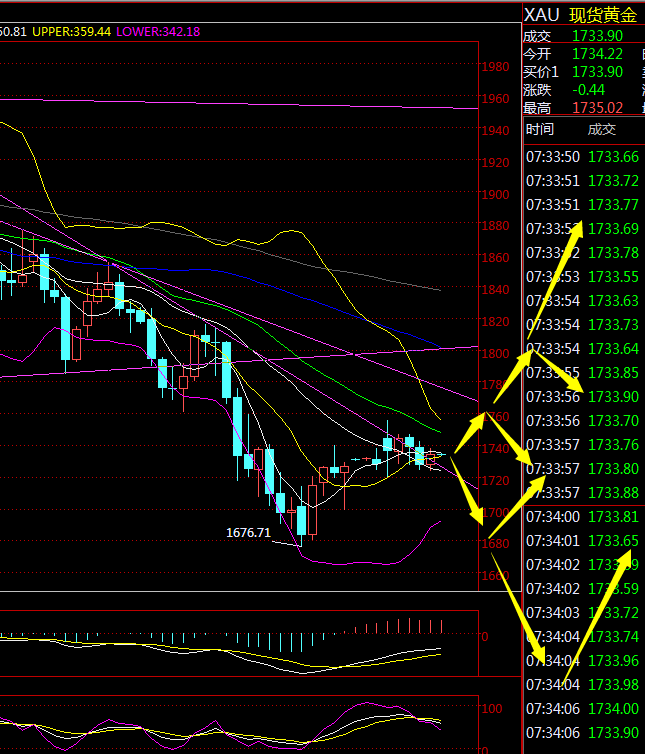Viewport: 645px width, 754px height.
Task: Click the 今开 opening price value 1734.22
Action: click(x=598, y=54)
